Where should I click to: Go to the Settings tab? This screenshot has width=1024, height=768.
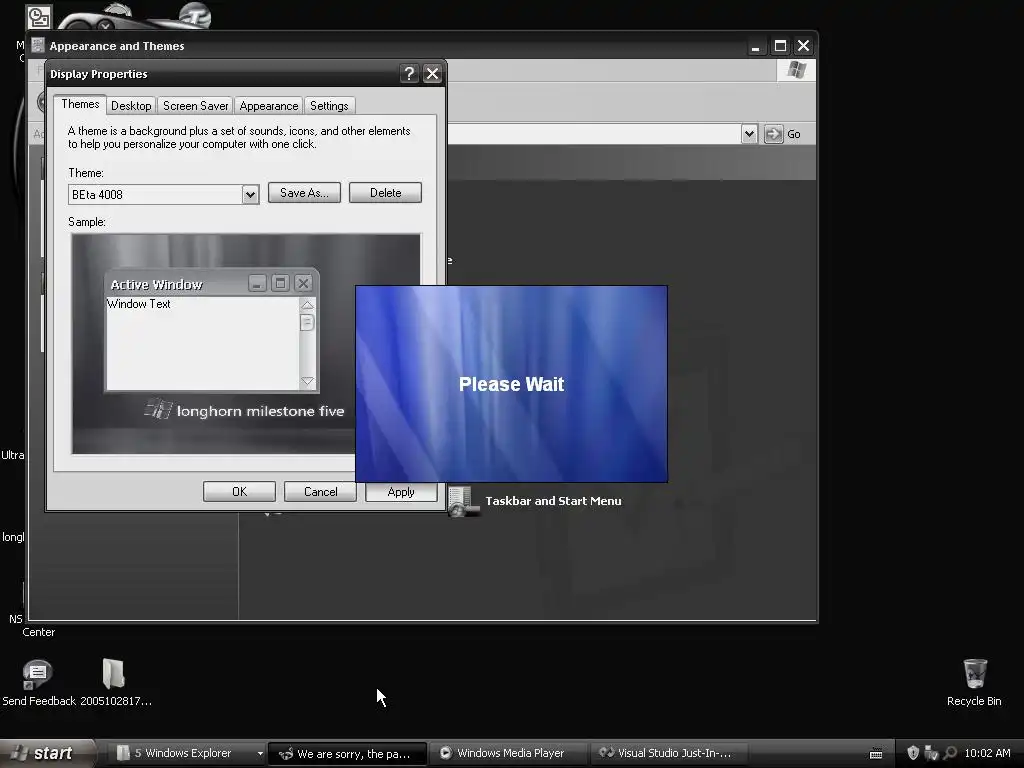329,106
